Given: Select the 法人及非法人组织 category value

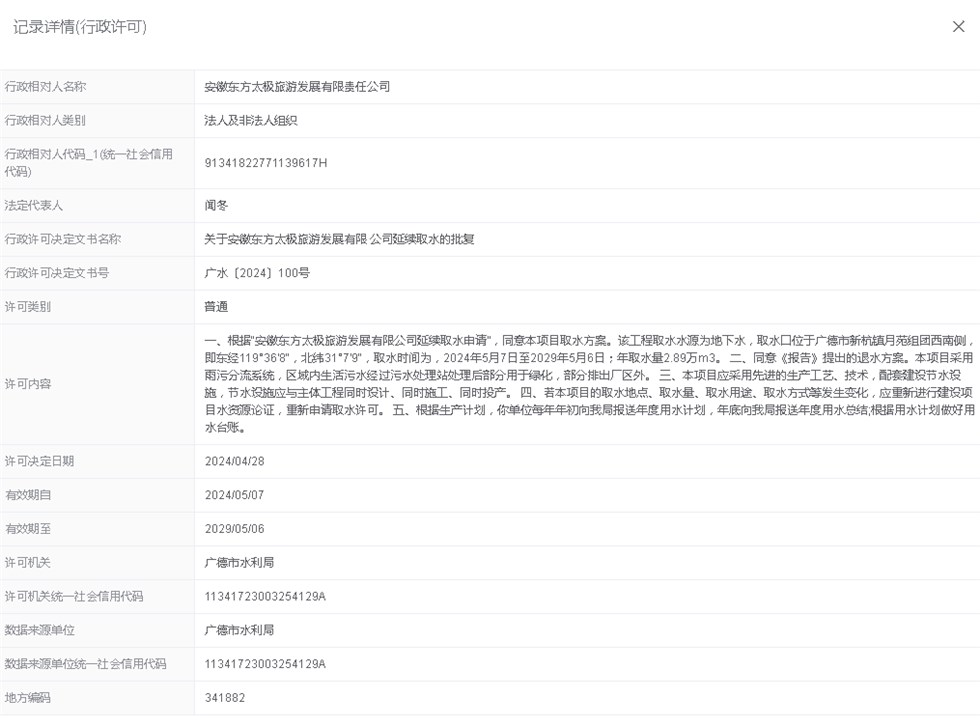Looking at the screenshot, I should [251, 121].
